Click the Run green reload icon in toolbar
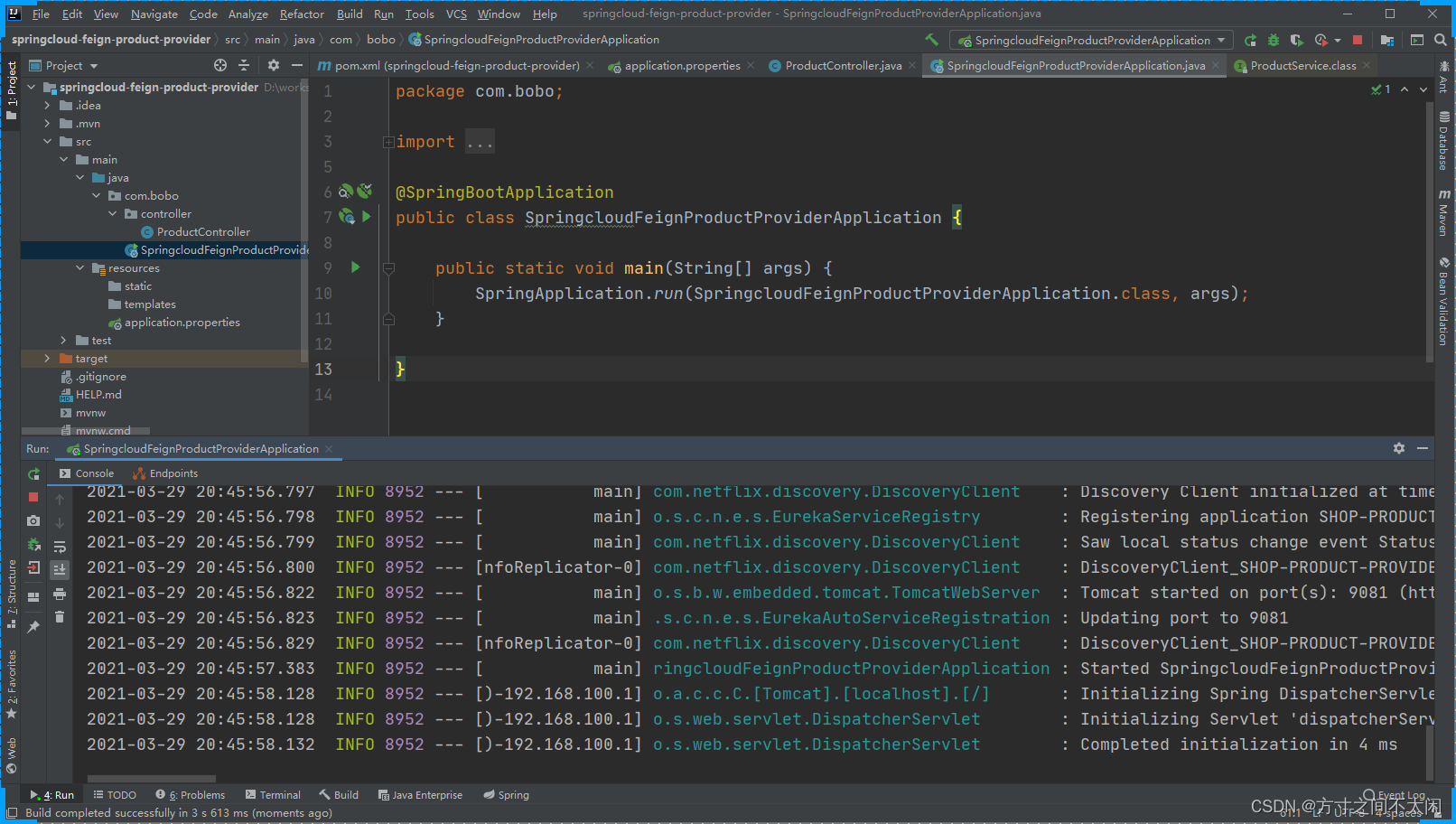 (x=1250, y=40)
